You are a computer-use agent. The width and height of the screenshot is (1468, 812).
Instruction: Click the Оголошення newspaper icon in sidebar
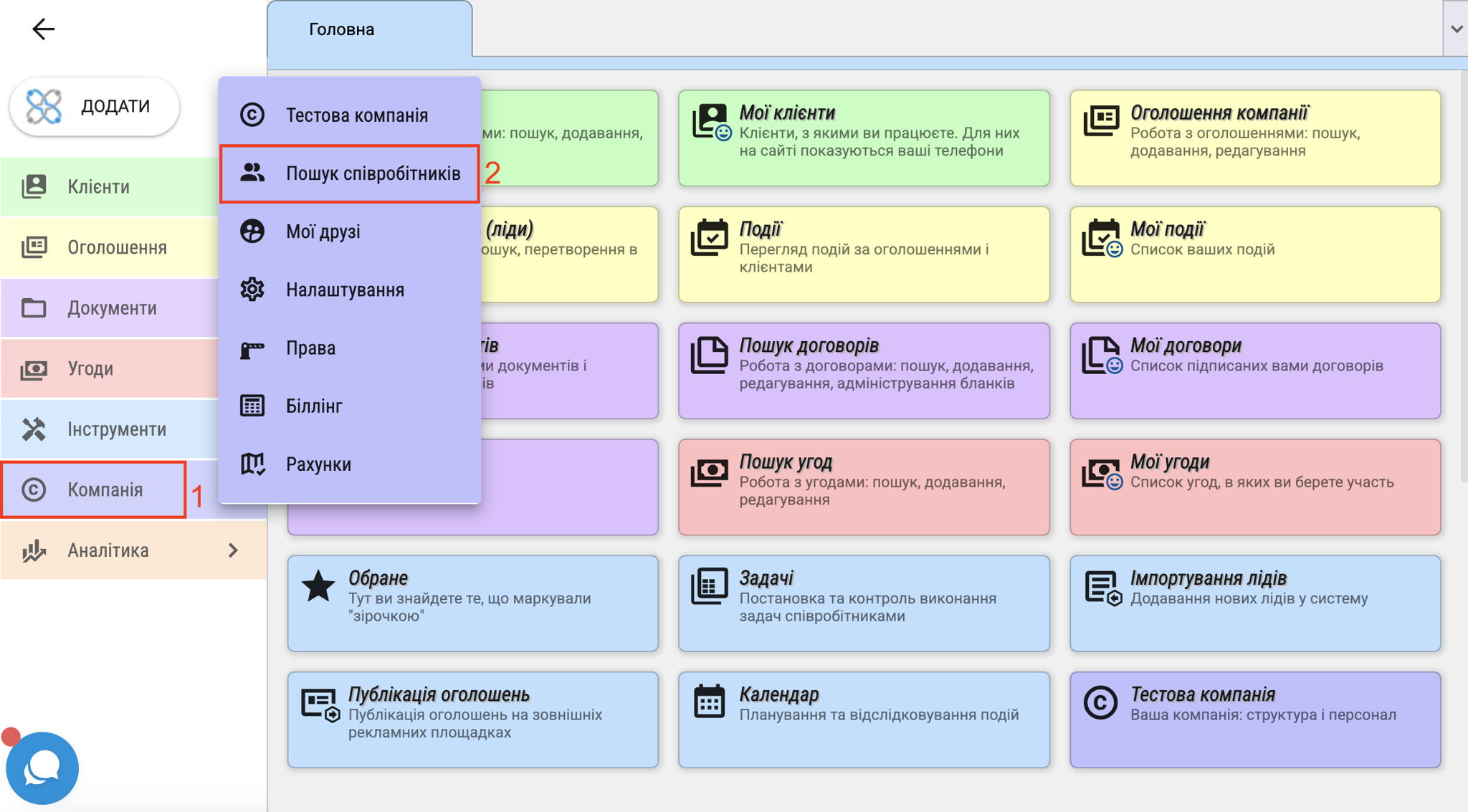(34, 247)
